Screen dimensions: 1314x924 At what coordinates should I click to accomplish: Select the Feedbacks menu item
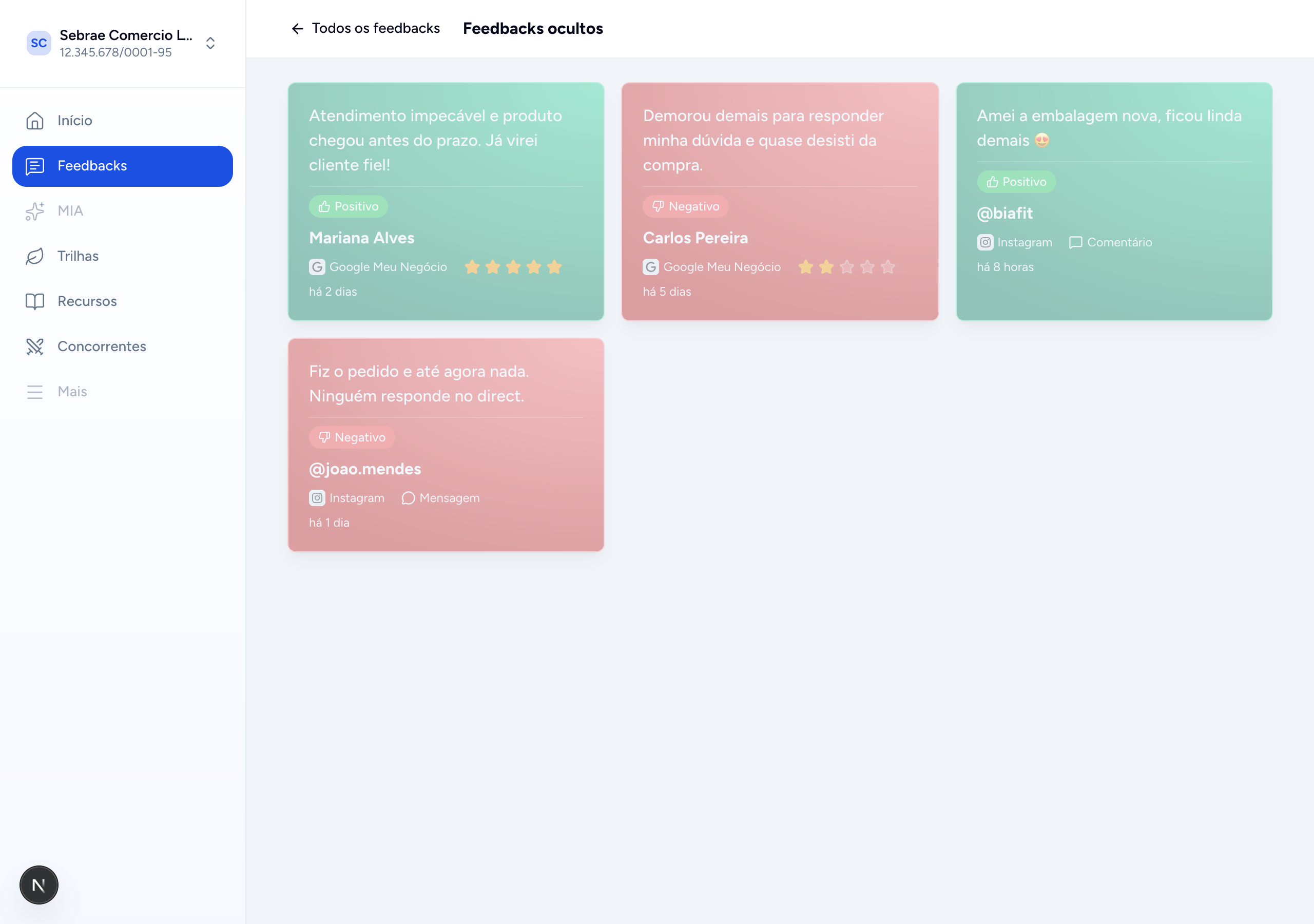(123, 166)
